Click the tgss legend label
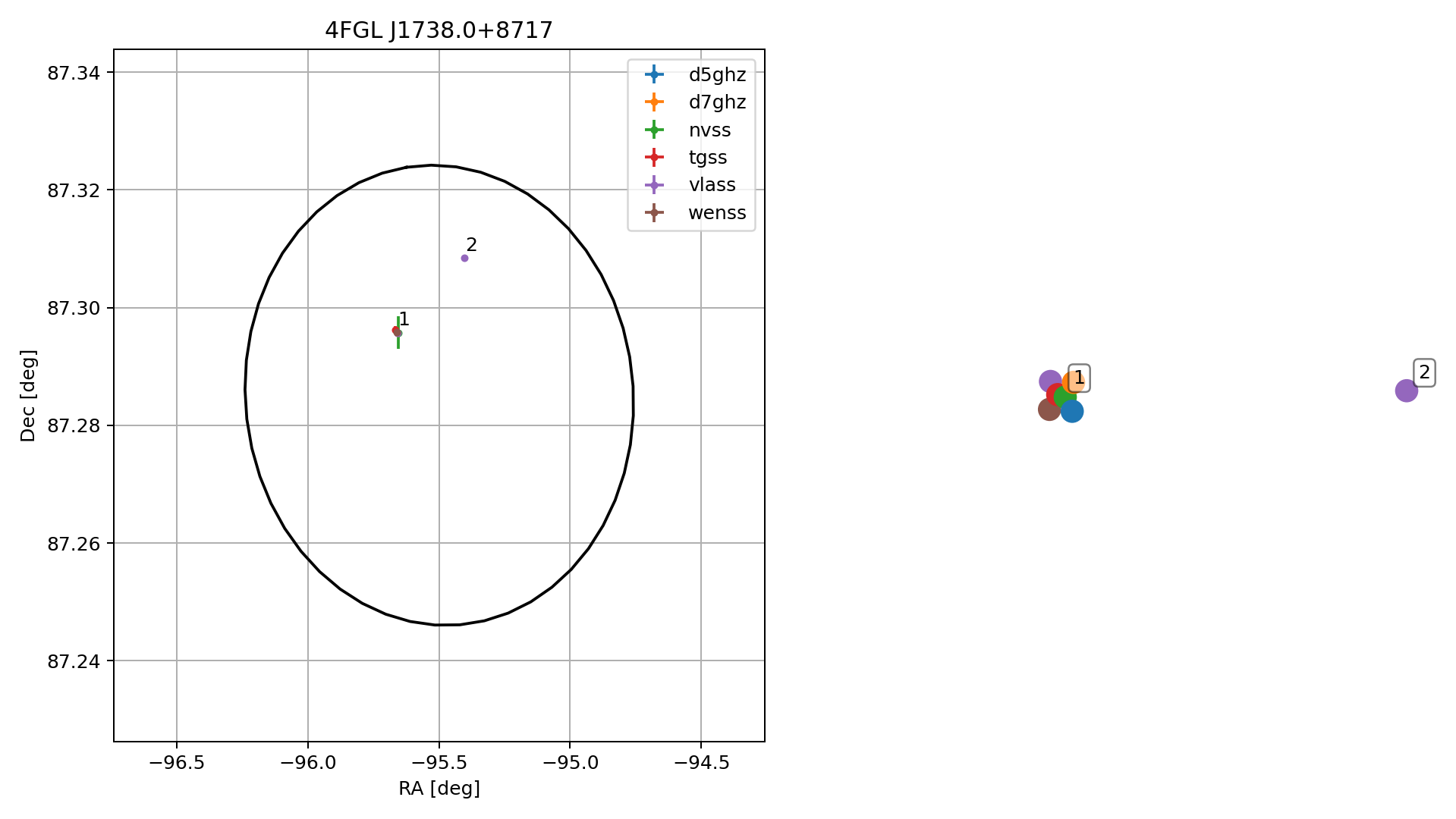The width and height of the screenshot is (1456, 819). tap(708, 158)
